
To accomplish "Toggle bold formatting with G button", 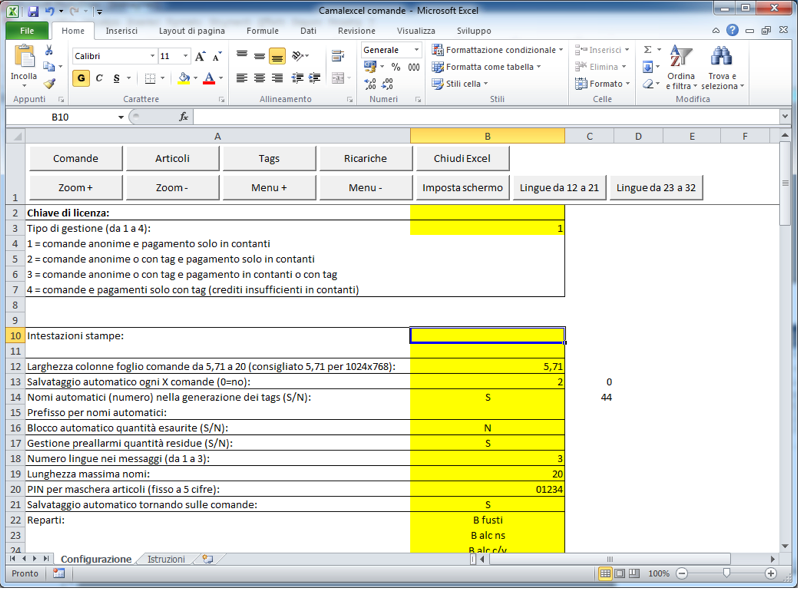I will 81,78.
